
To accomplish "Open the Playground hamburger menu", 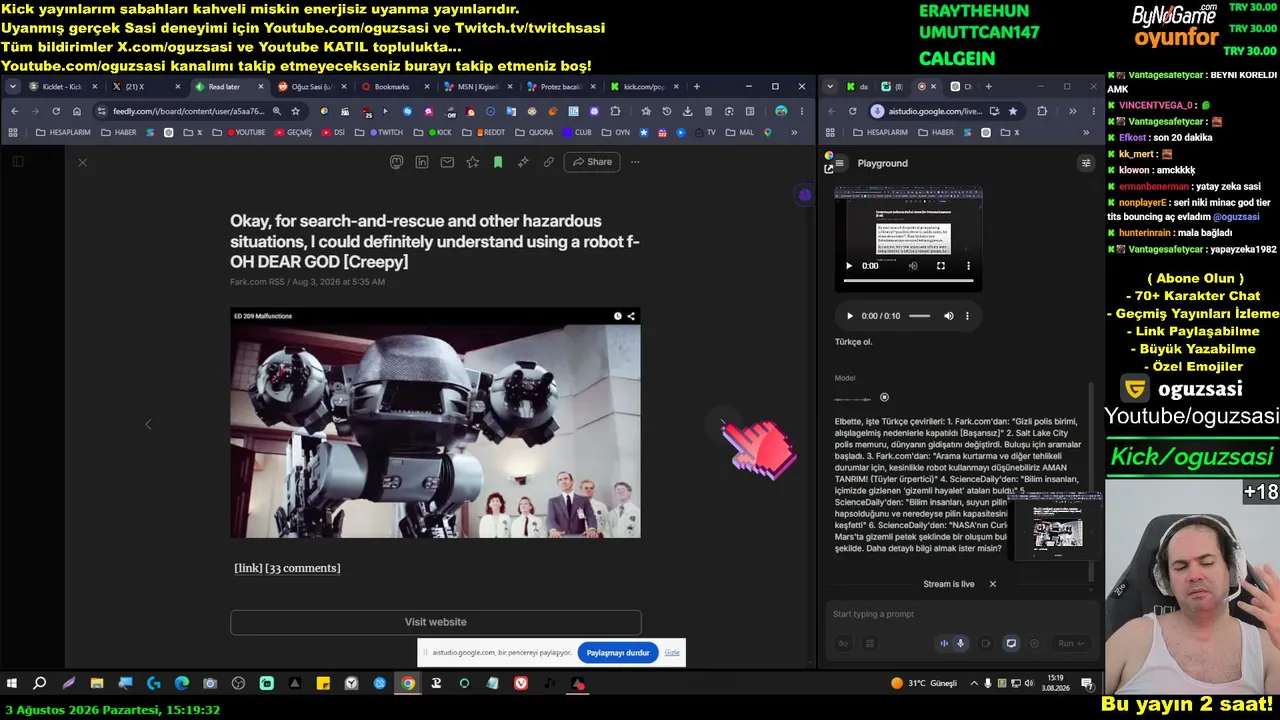I will point(840,163).
